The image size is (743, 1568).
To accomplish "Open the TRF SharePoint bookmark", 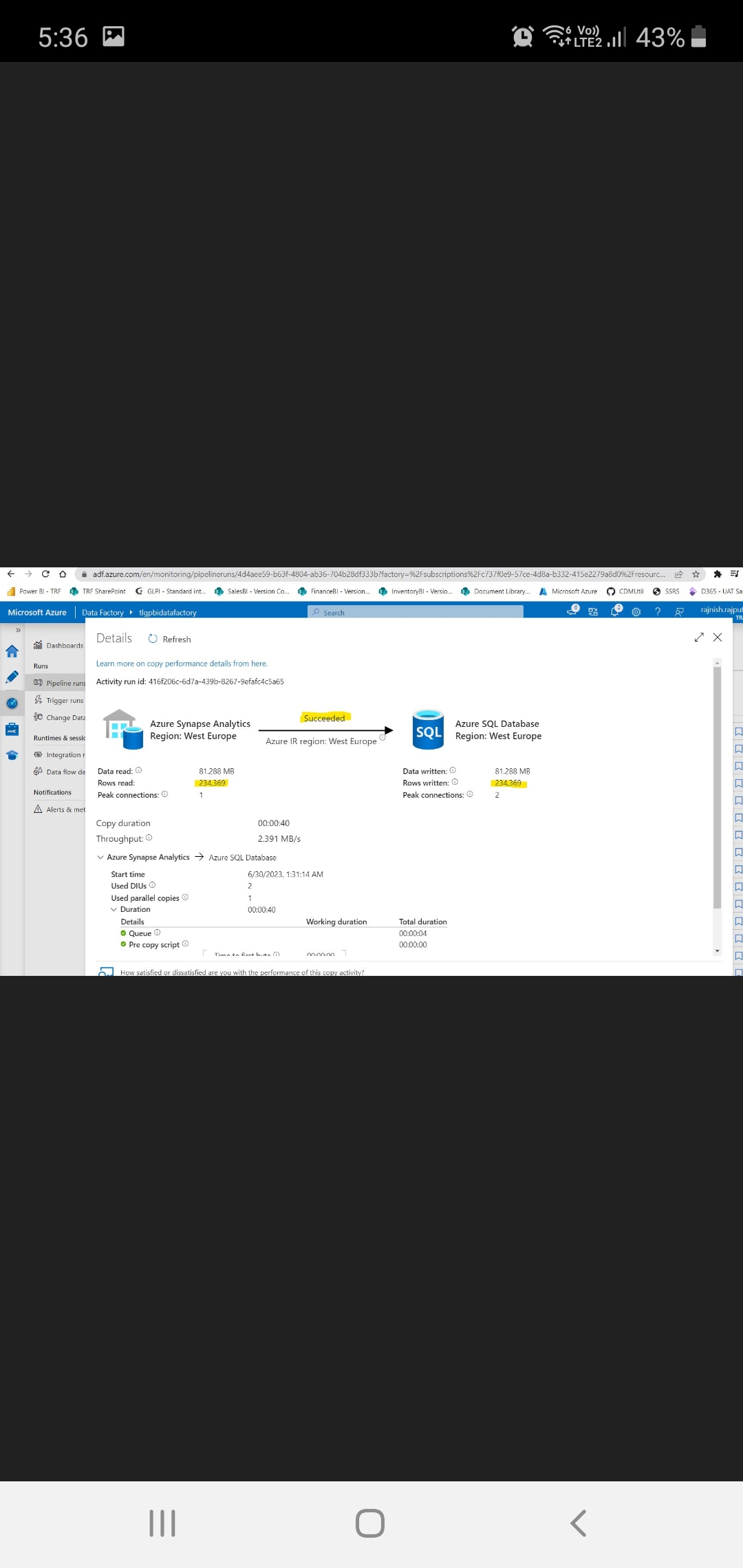I will tap(98, 591).
